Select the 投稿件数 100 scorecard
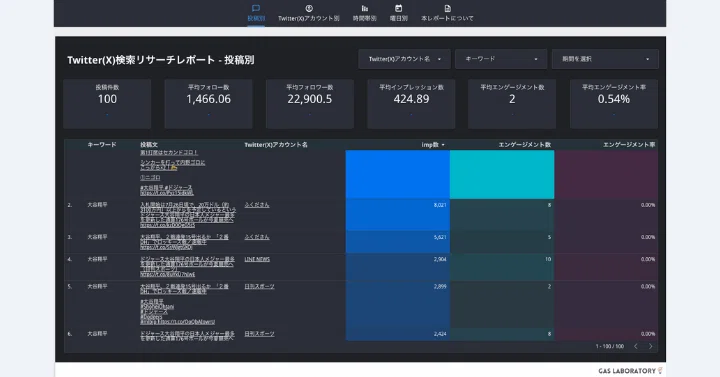Image resolution: width=720 pixels, height=377 pixels. click(x=107, y=104)
